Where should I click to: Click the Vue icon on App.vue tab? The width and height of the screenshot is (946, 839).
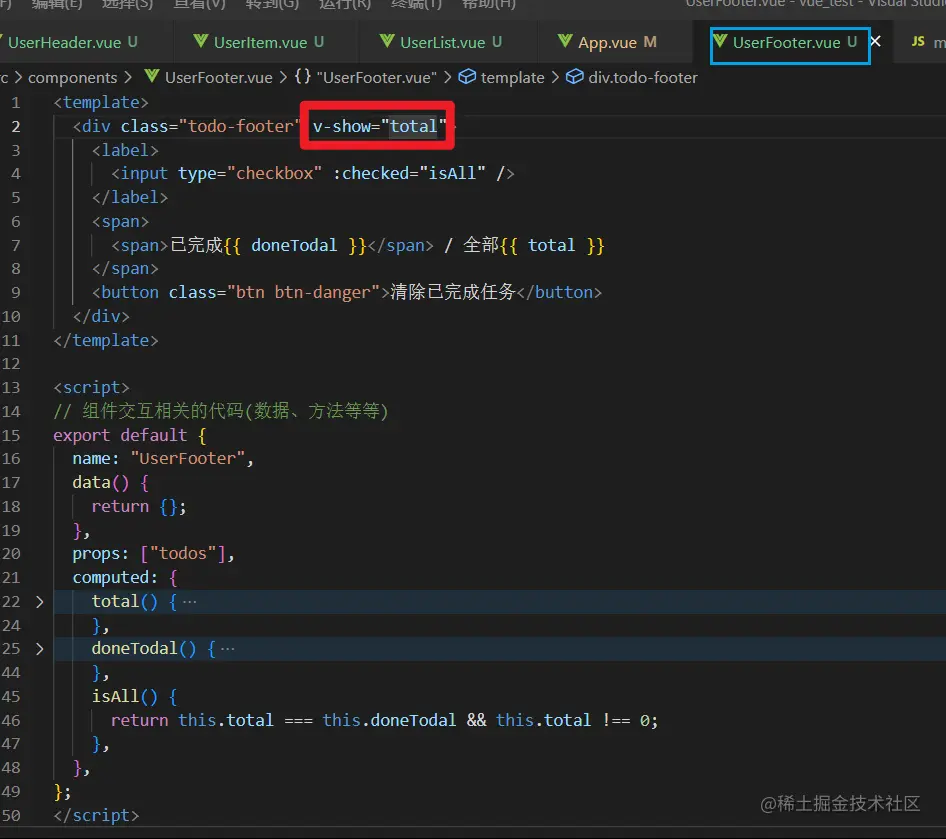click(565, 41)
